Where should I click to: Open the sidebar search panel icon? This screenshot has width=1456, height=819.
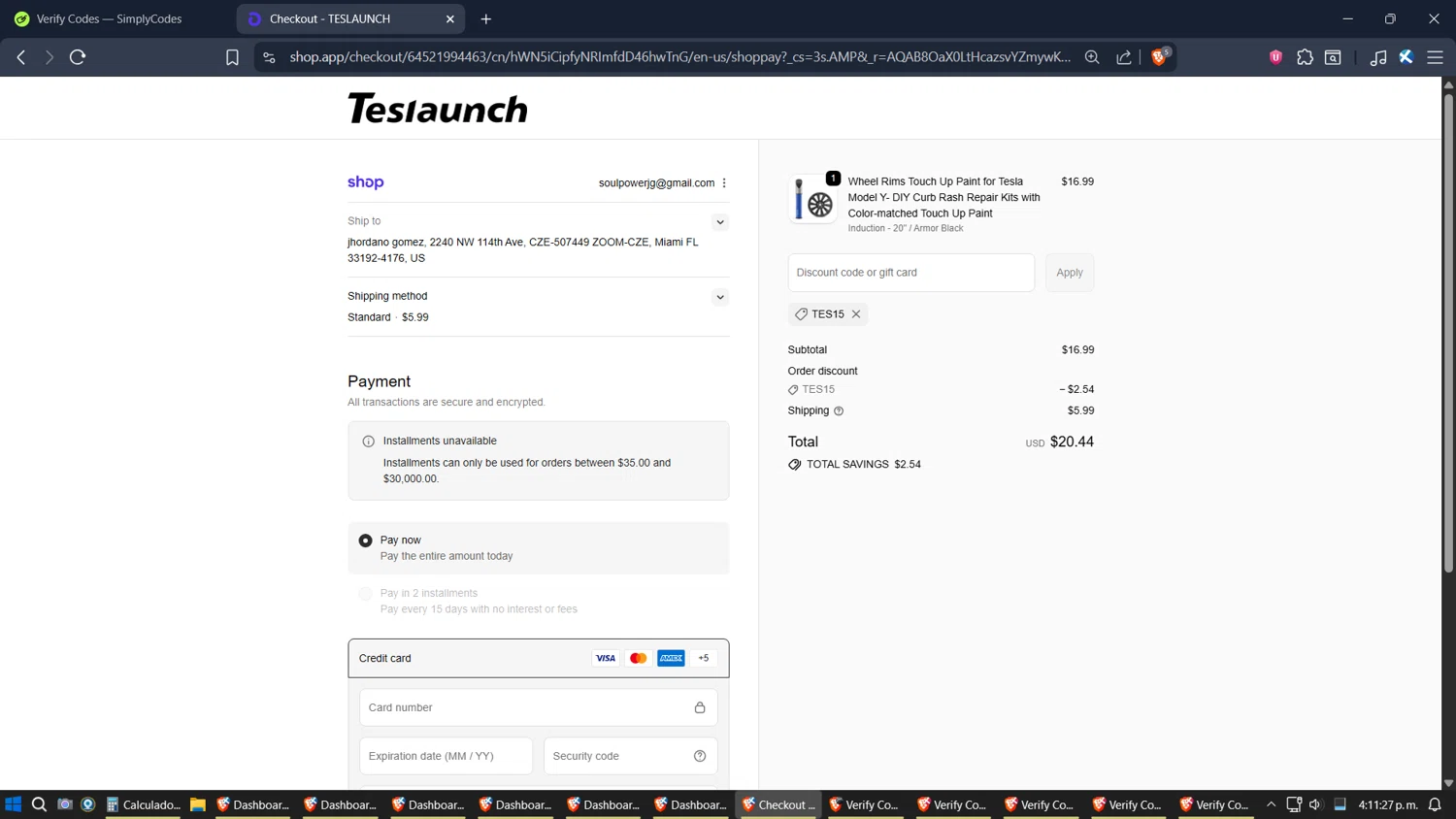pyautogui.click(x=1333, y=57)
